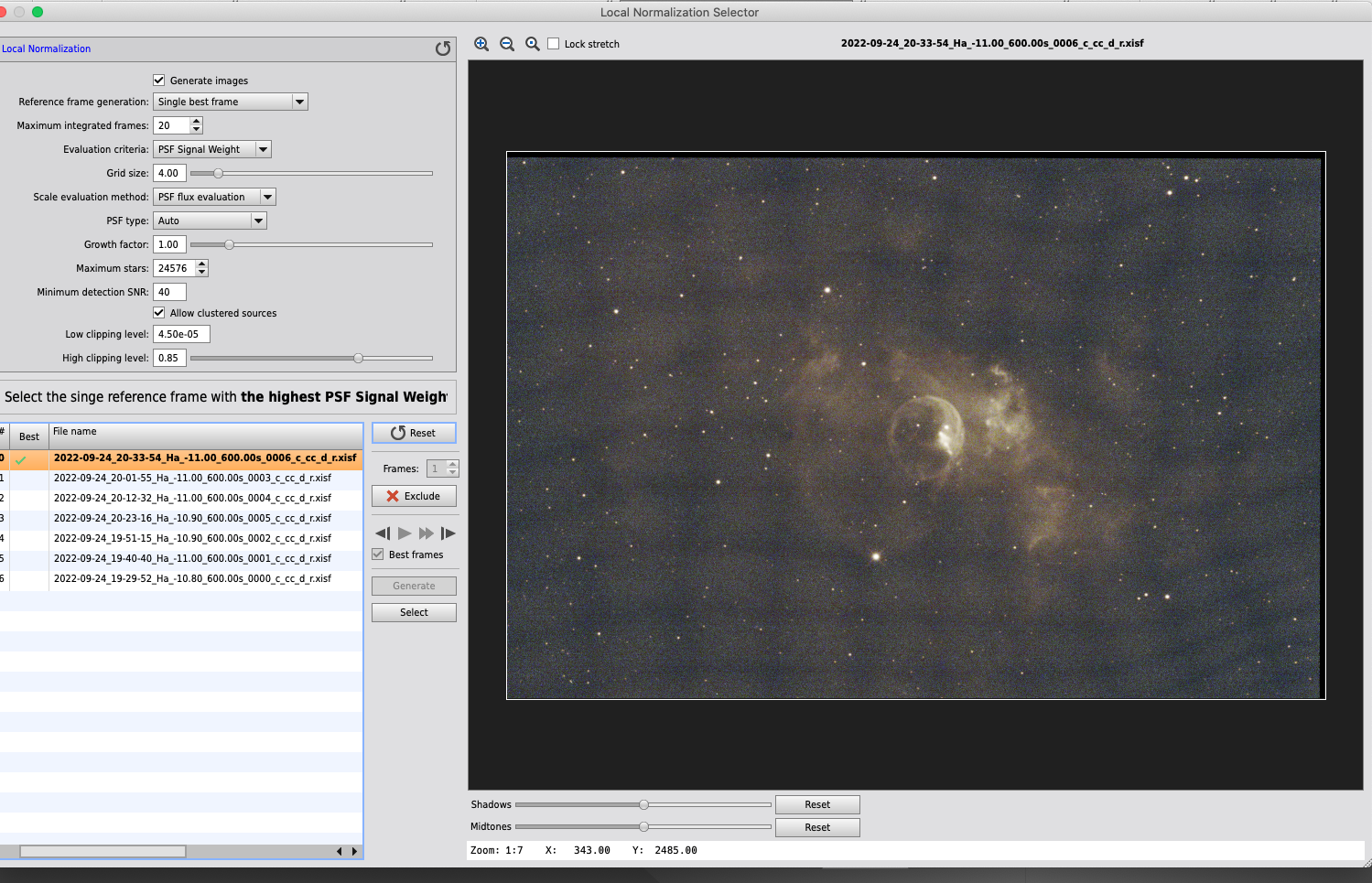The image size is (1372, 883).
Task: Click the zoom in magnifier icon
Action: (481, 44)
